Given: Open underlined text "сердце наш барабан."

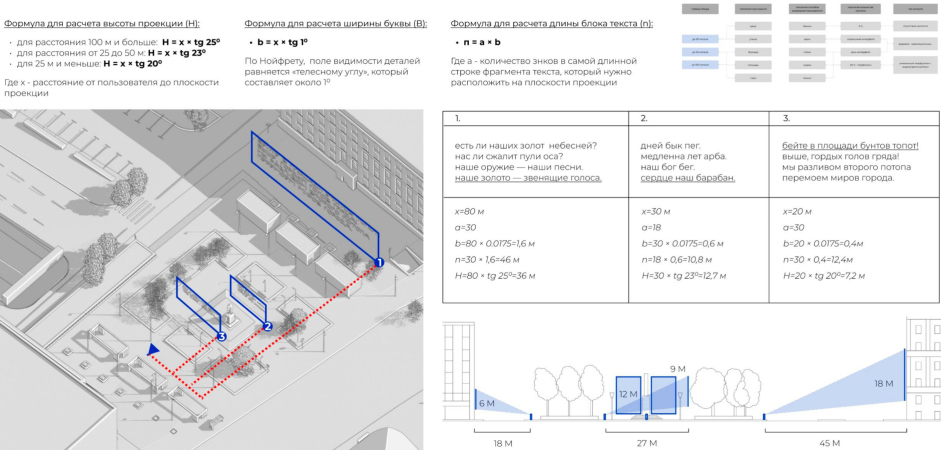Looking at the screenshot, I should tap(688, 178).
